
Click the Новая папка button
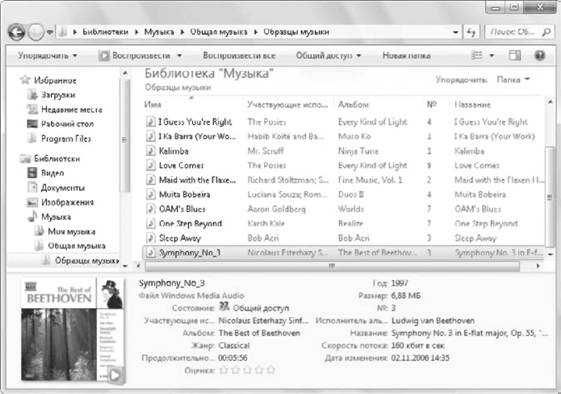(406, 56)
